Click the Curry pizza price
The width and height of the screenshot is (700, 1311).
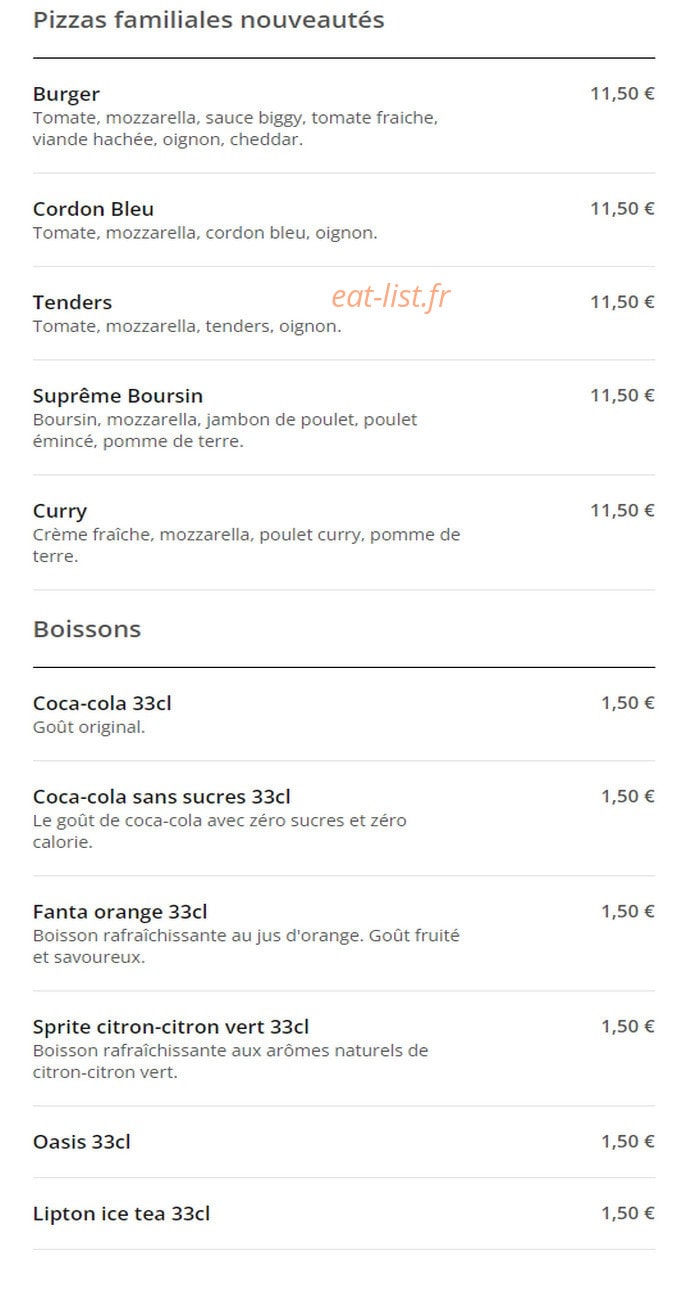click(622, 510)
